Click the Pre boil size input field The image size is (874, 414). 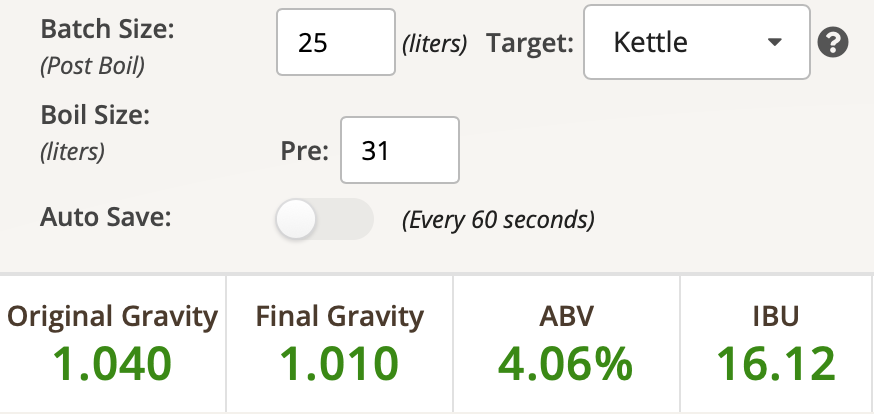tap(400, 150)
